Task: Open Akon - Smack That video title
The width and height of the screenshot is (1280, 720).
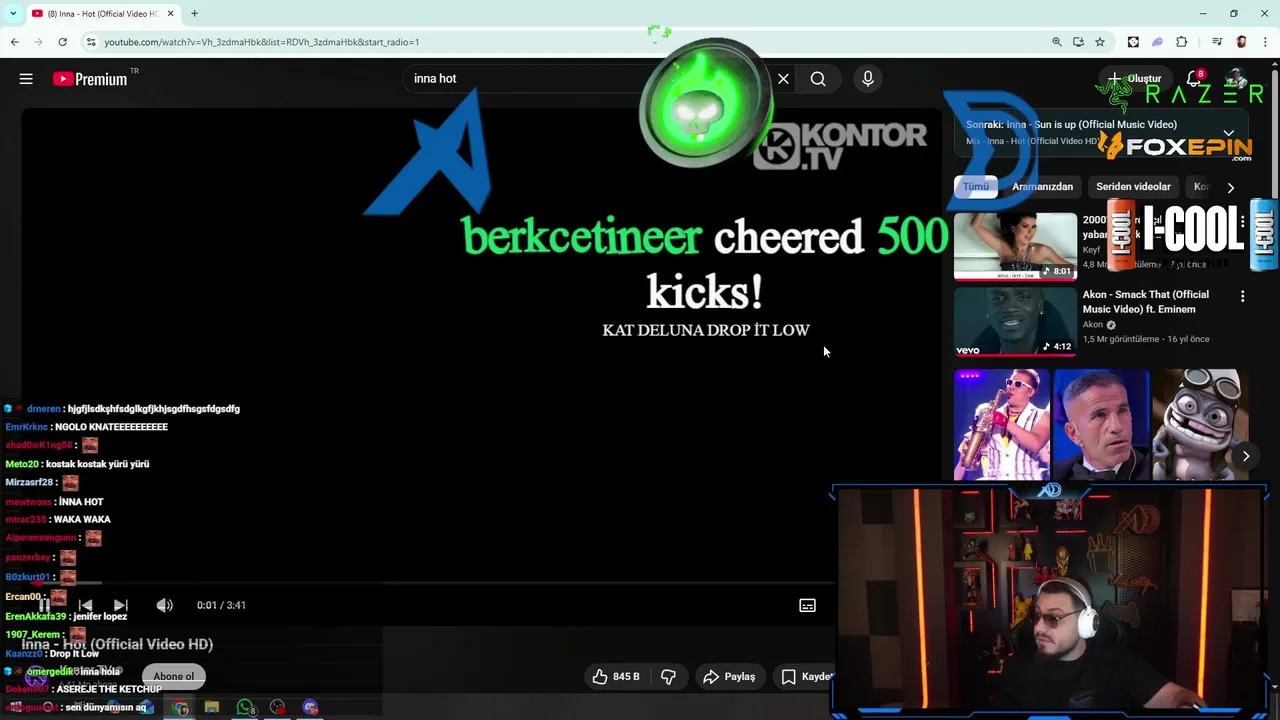Action: [1146, 302]
